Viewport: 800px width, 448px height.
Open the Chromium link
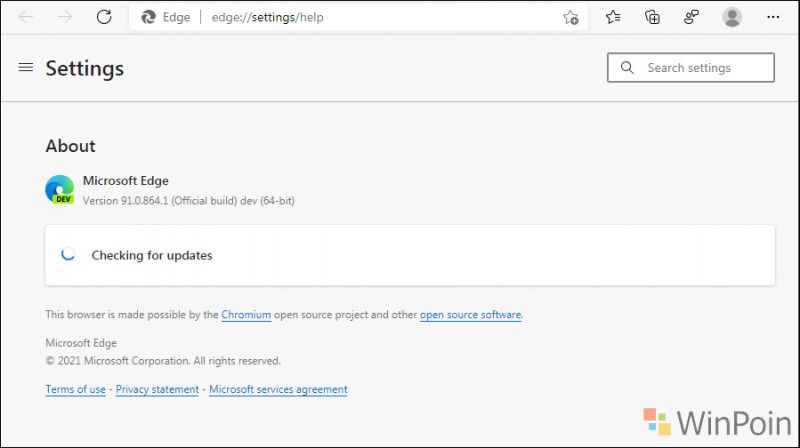(246, 315)
